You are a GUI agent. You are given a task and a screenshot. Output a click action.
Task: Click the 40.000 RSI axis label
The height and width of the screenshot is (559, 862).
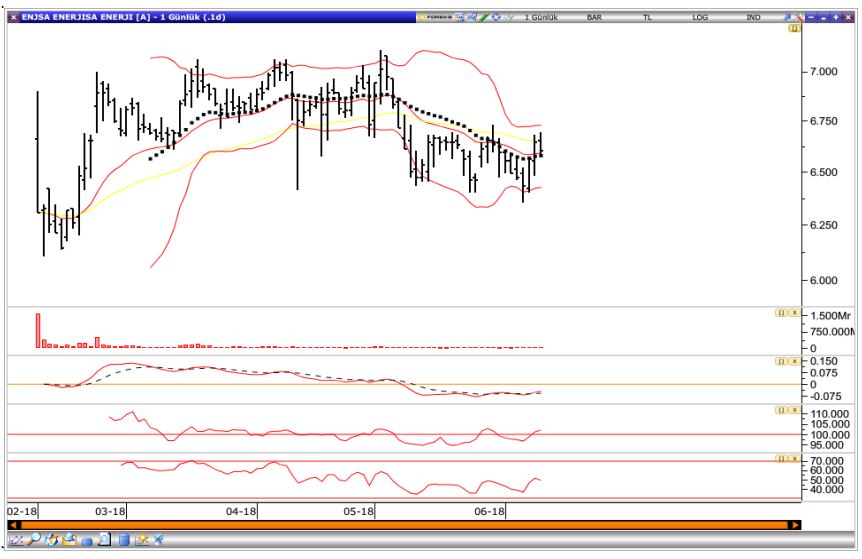coord(827,490)
